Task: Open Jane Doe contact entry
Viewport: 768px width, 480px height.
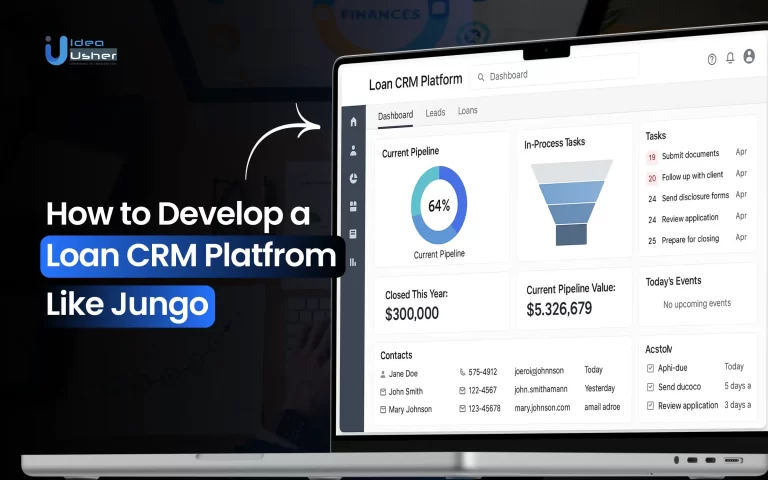Action: [408, 374]
